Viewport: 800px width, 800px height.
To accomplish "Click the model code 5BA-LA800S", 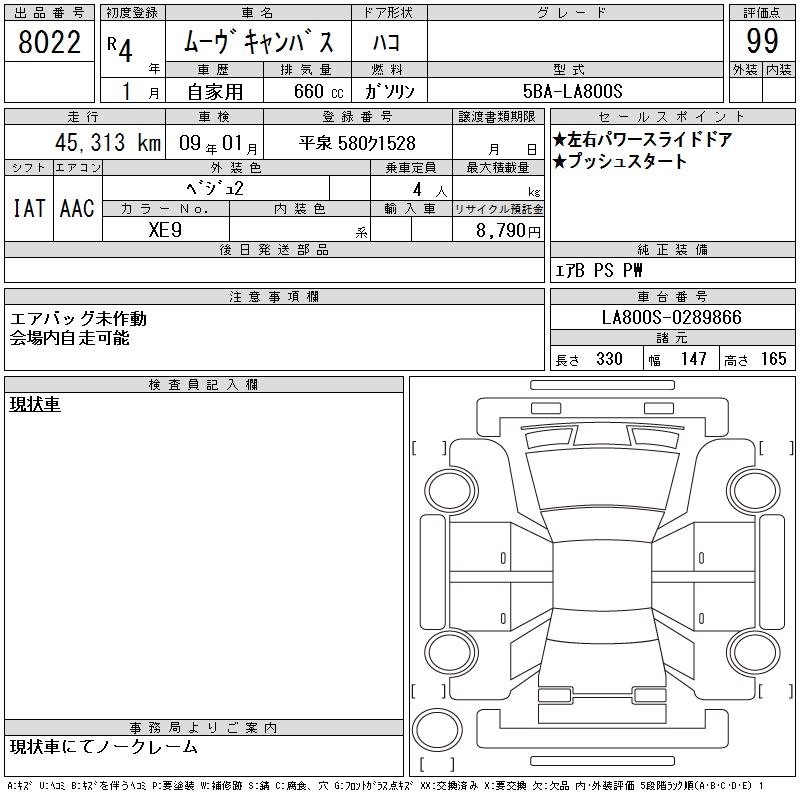I will pyautogui.click(x=574, y=91).
